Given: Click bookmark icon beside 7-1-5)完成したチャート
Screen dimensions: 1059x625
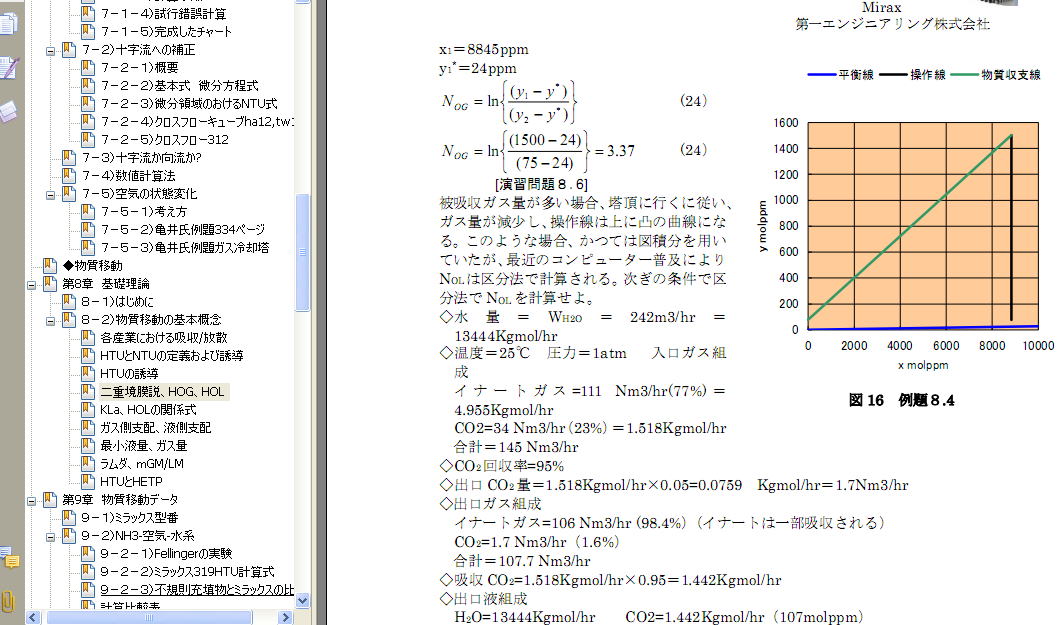Looking at the screenshot, I should point(88,31).
